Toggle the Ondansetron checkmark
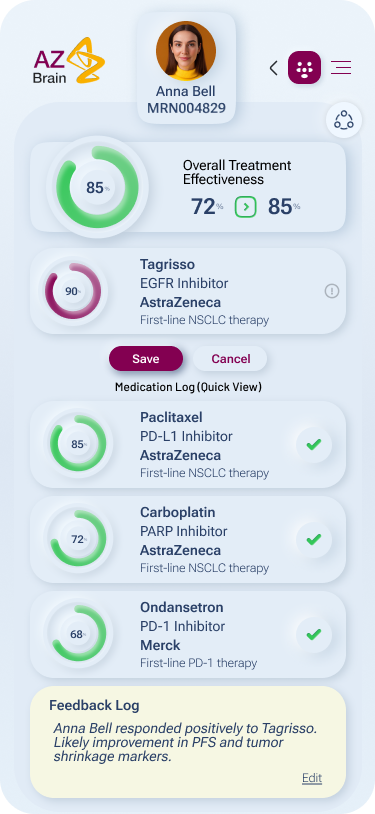 click(314, 634)
